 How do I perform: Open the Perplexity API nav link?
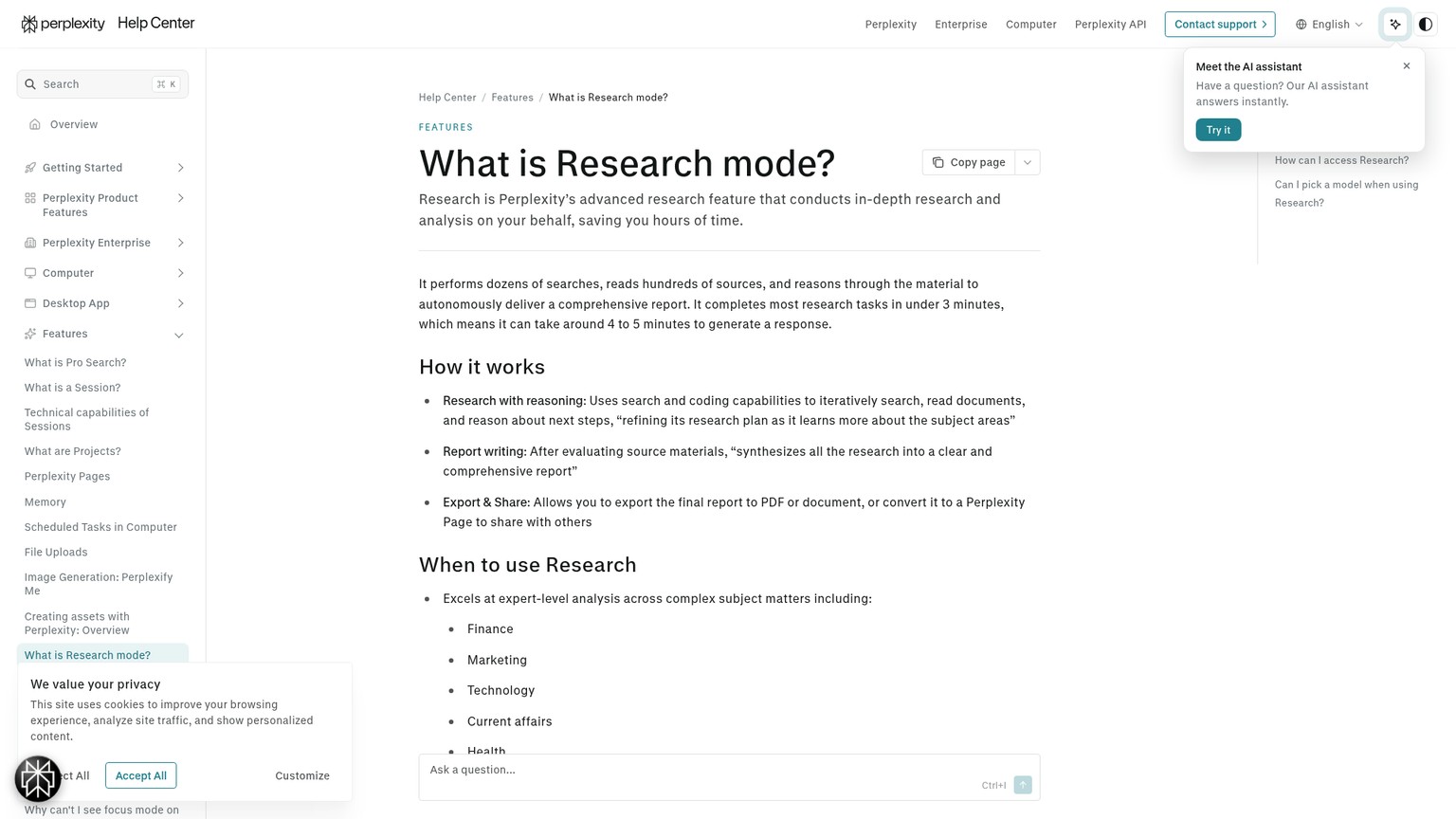click(x=1110, y=25)
